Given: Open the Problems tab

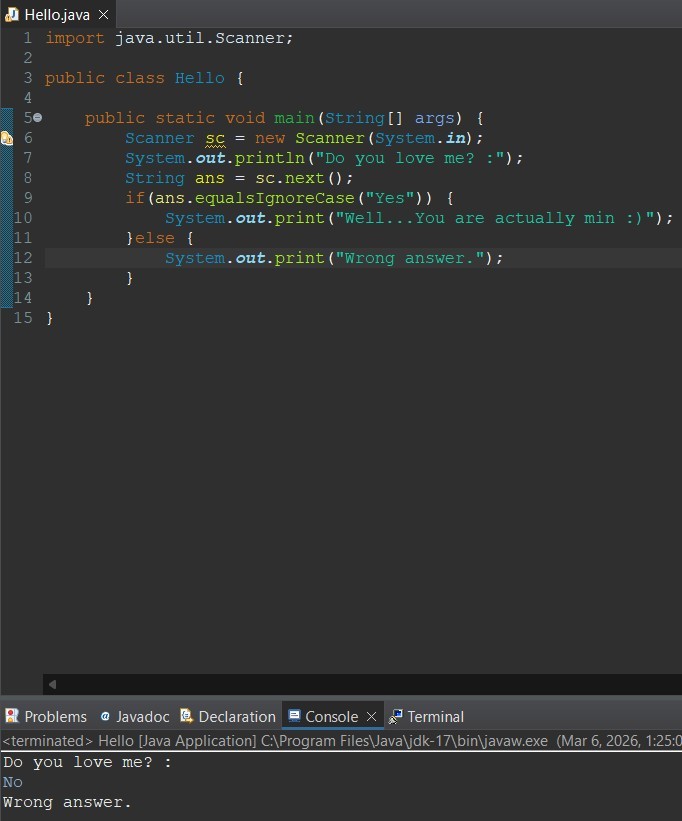Looking at the screenshot, I should pos(46,716).
